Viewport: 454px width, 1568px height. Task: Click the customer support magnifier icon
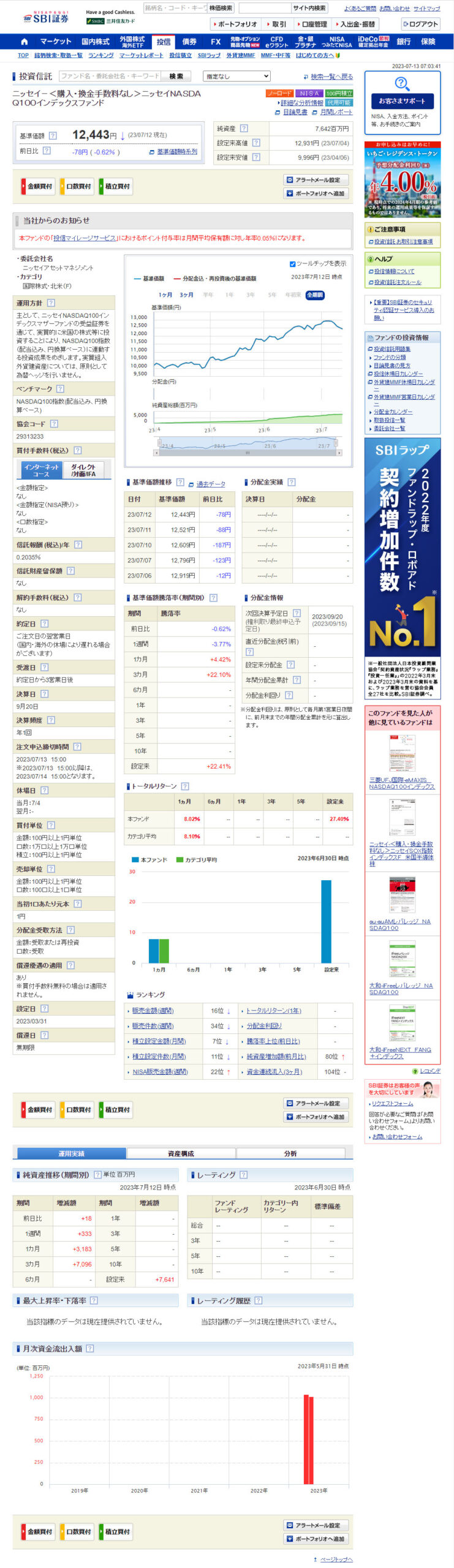(402, 83)
